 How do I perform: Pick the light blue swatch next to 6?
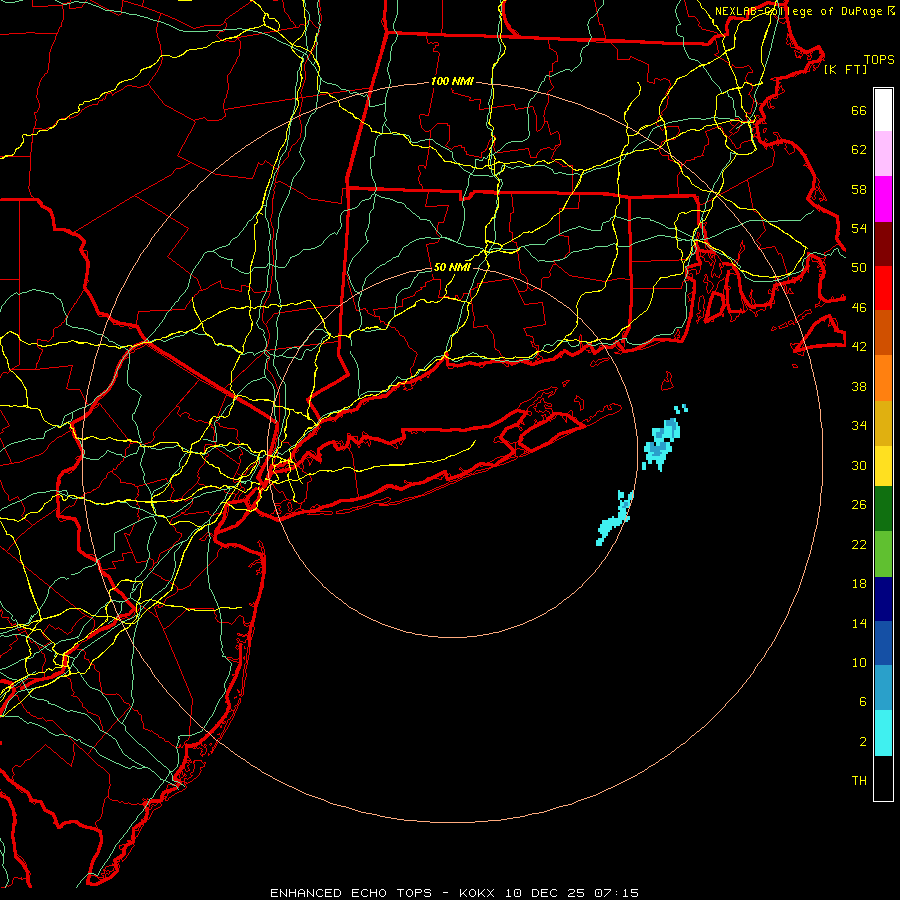click(x=883, y=688)
